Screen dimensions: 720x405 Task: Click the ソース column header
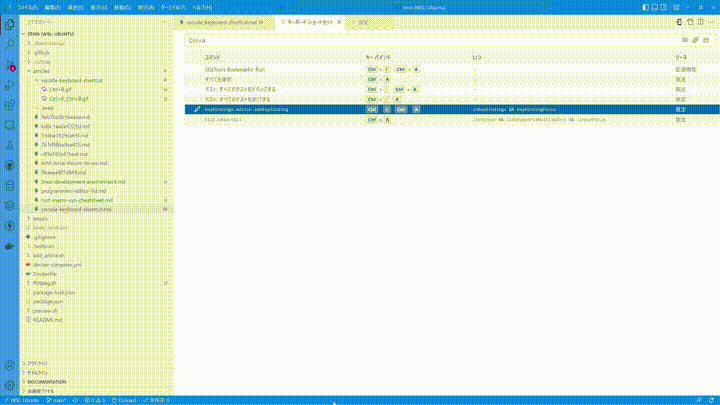tap(681, 57)
